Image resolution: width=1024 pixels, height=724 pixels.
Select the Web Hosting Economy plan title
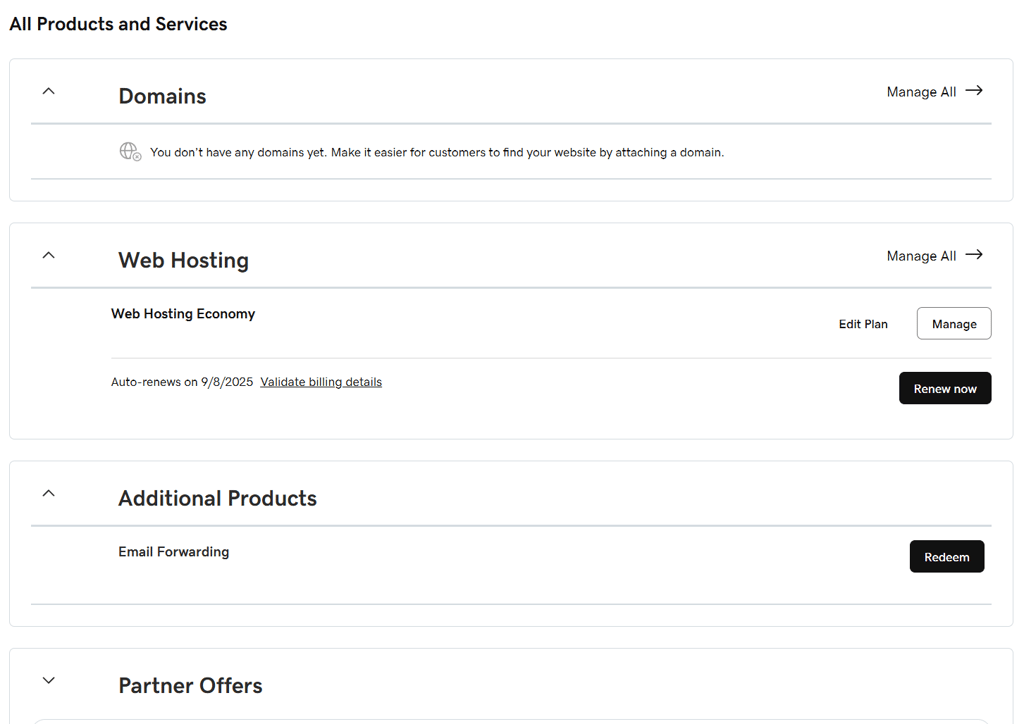click(x=183, y=314)
